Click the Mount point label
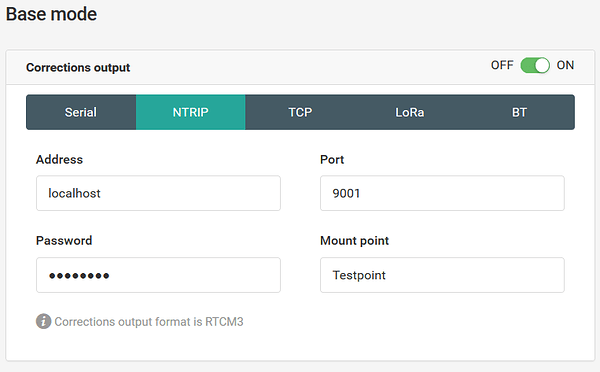 click(x=354, y=241)
